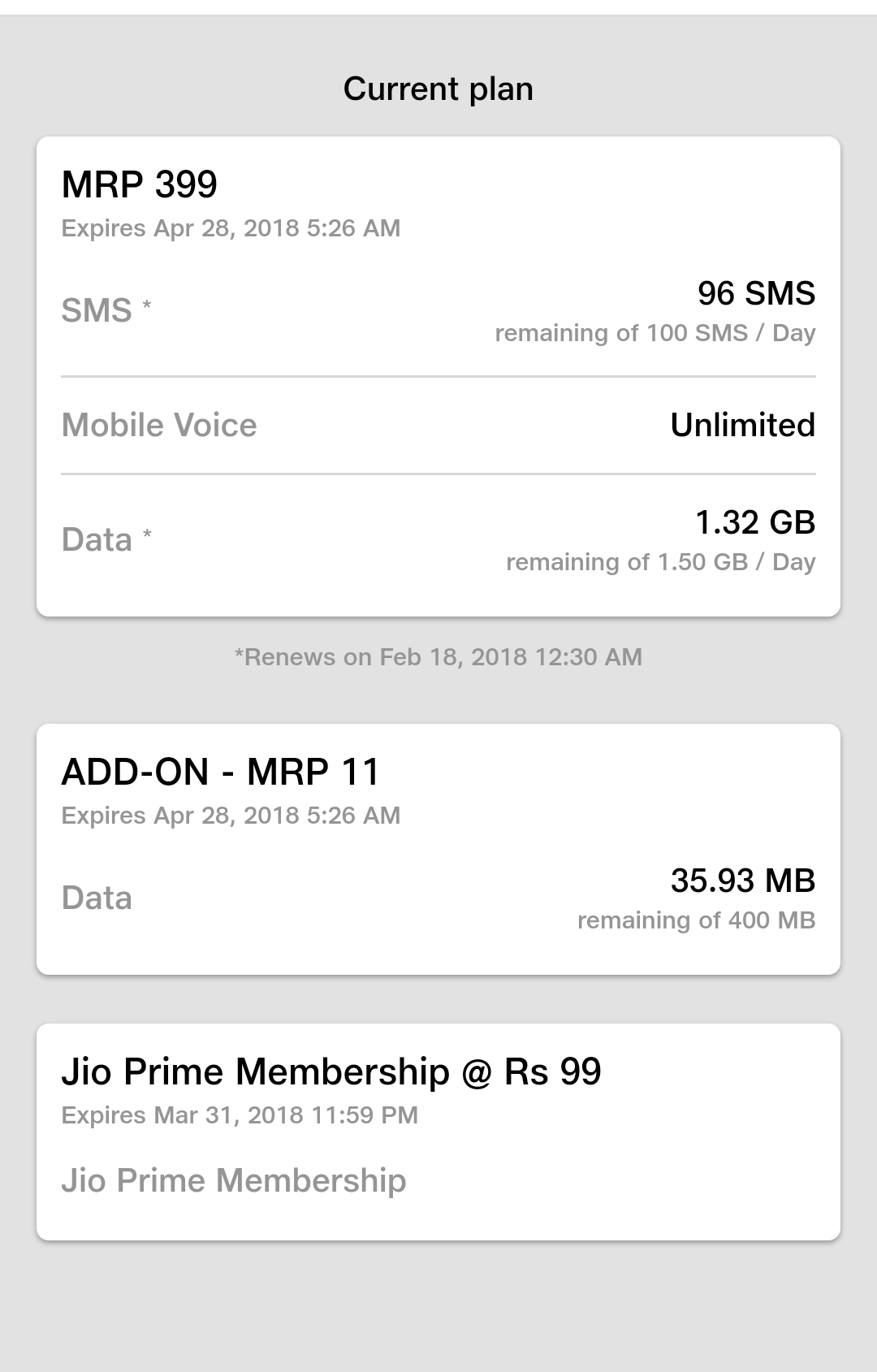Select remaining of 1.50 GB per day text
877x1372 pixels.
661,562
